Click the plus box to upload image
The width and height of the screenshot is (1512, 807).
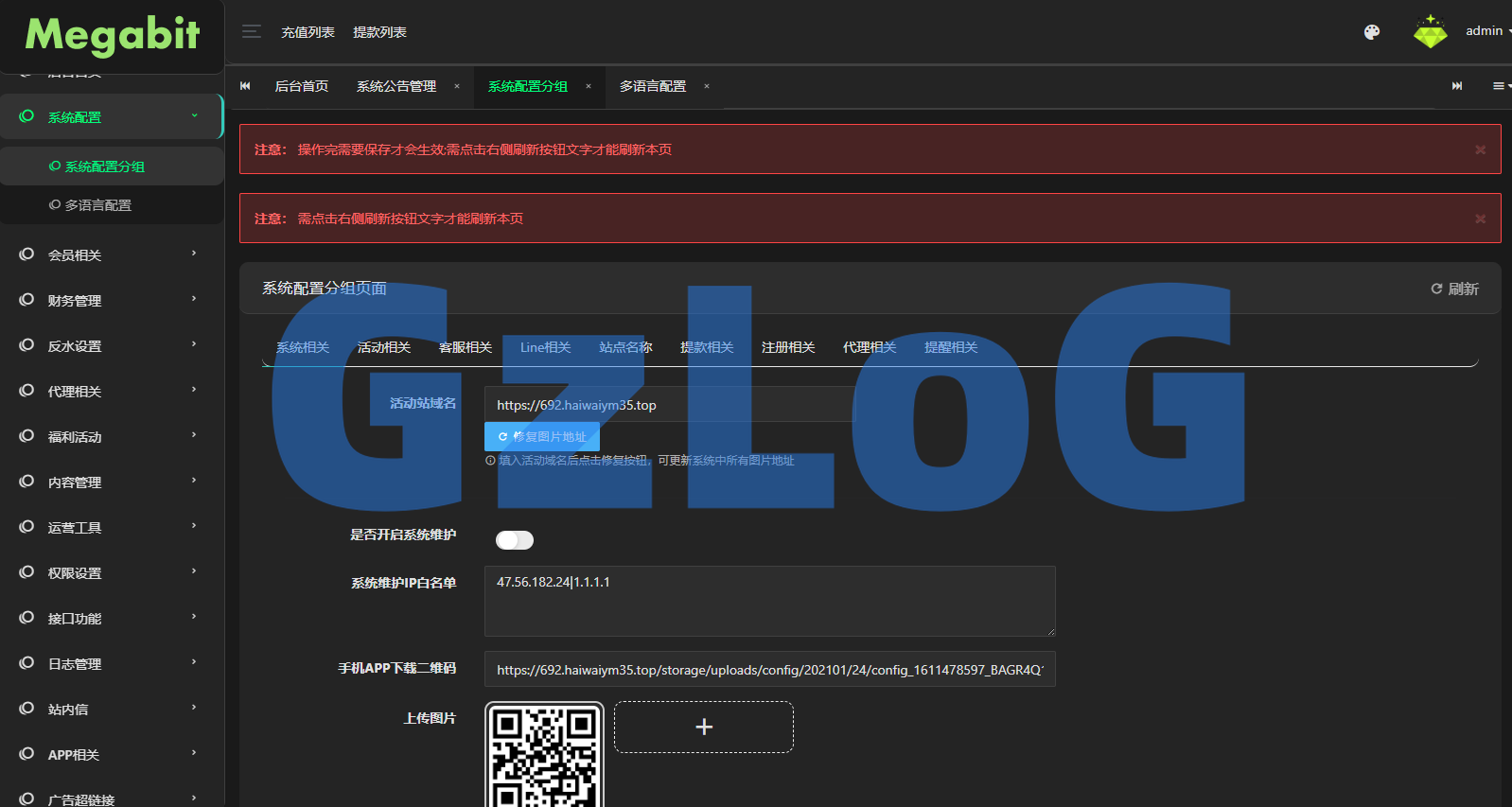[x=703, y=727]
